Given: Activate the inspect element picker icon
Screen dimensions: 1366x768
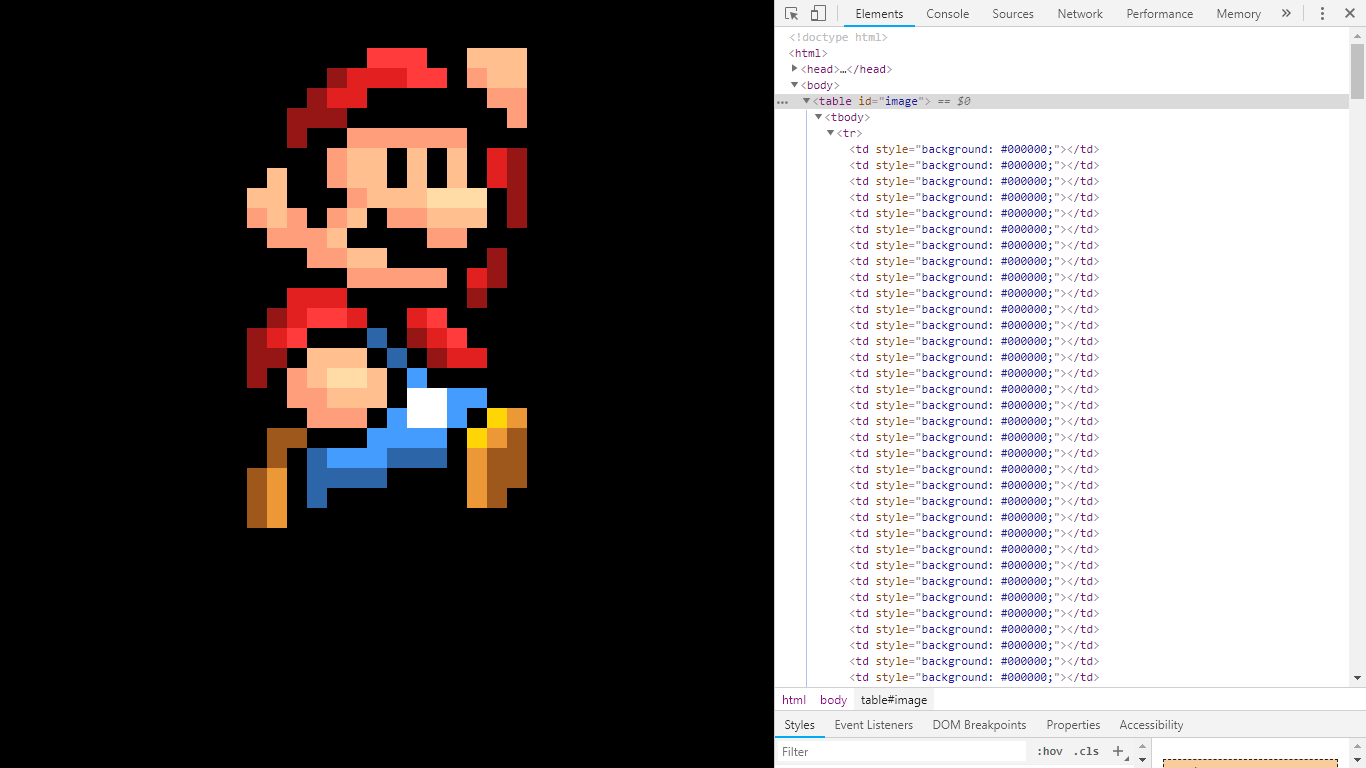Looking at the screenshot, I should pyautogui.click(x=792, y=14).
